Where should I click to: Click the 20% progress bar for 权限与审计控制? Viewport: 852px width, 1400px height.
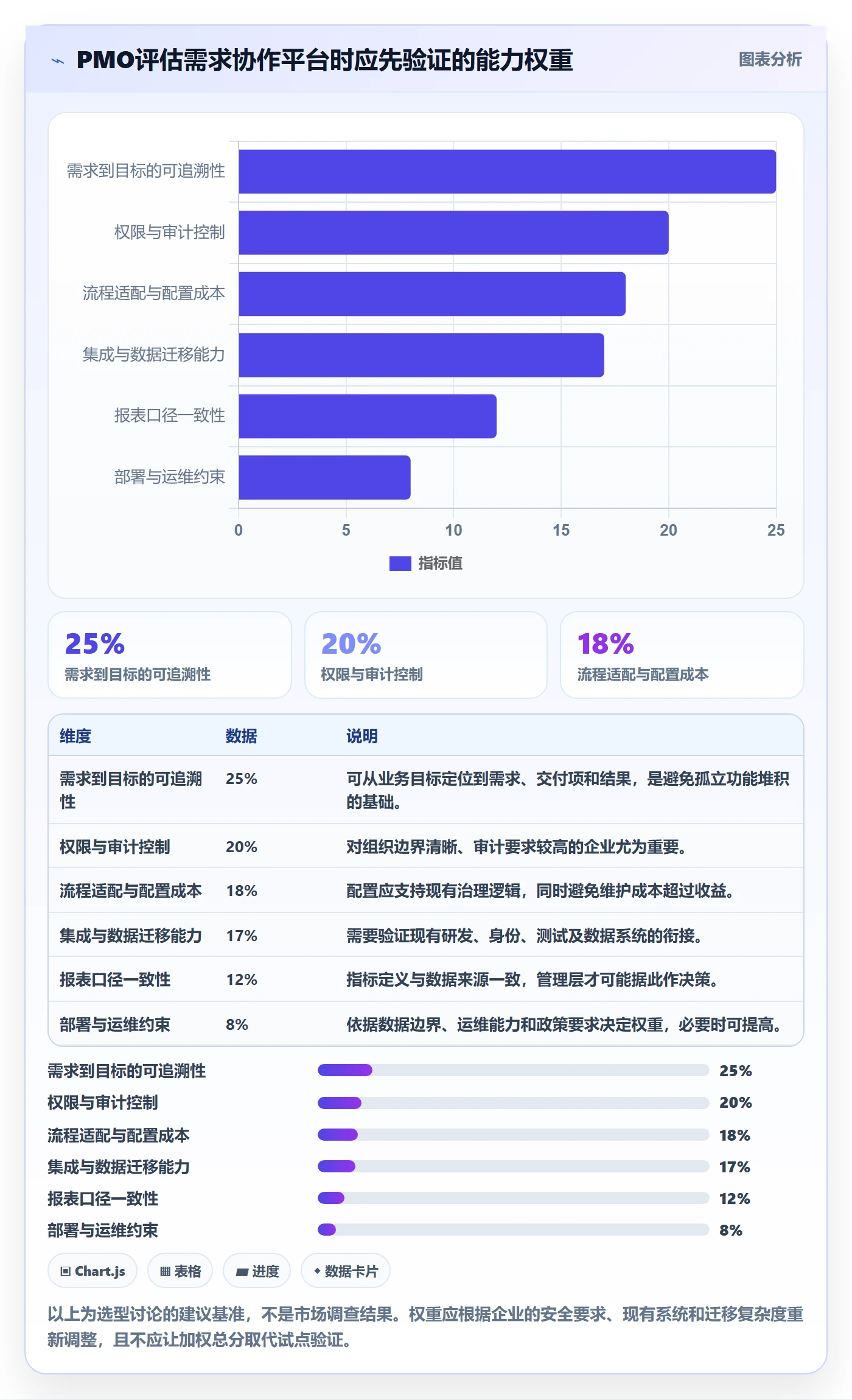[513, 1102]
